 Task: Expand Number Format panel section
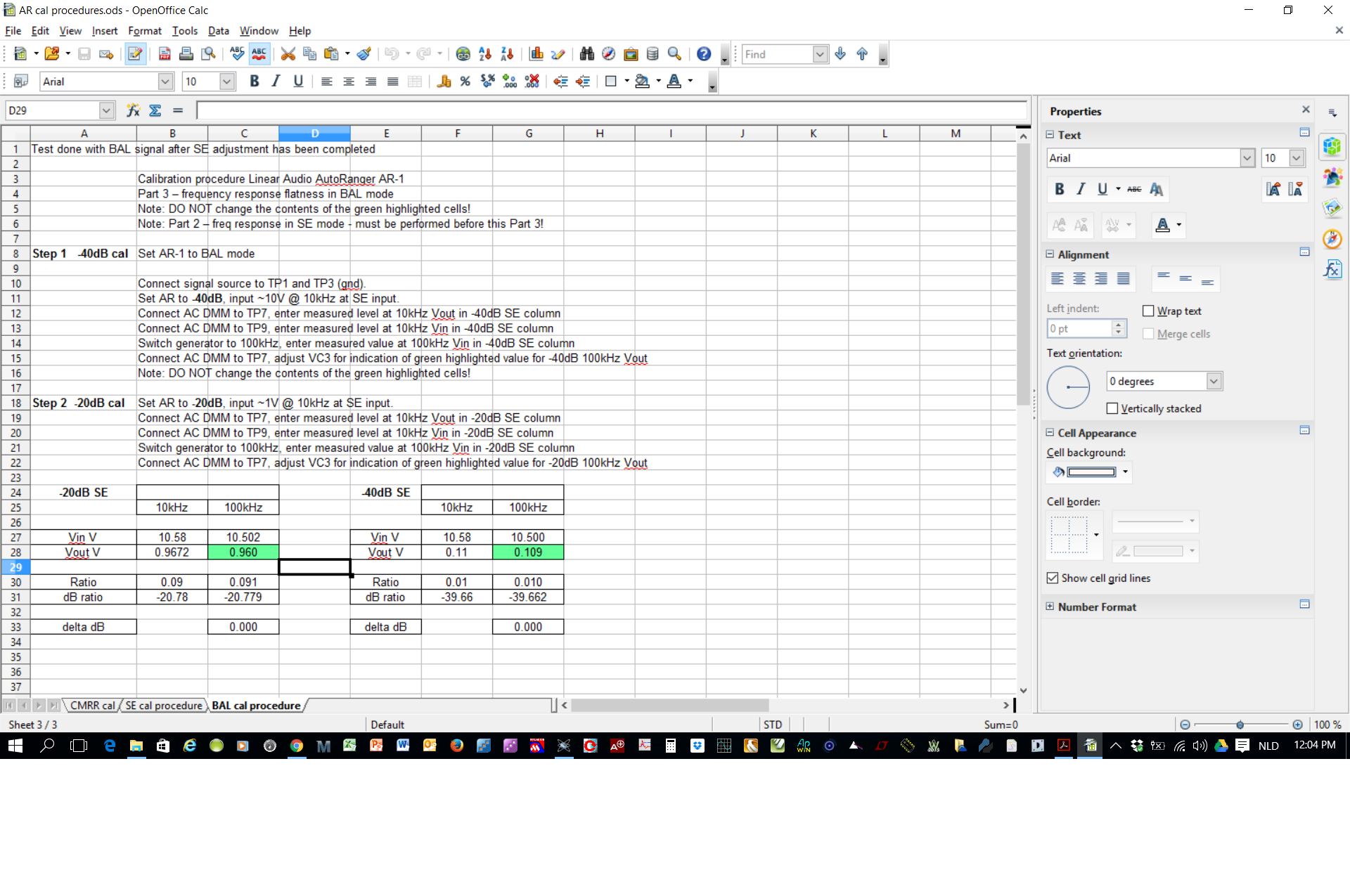pyautogui.click(x=1050, y=606)
